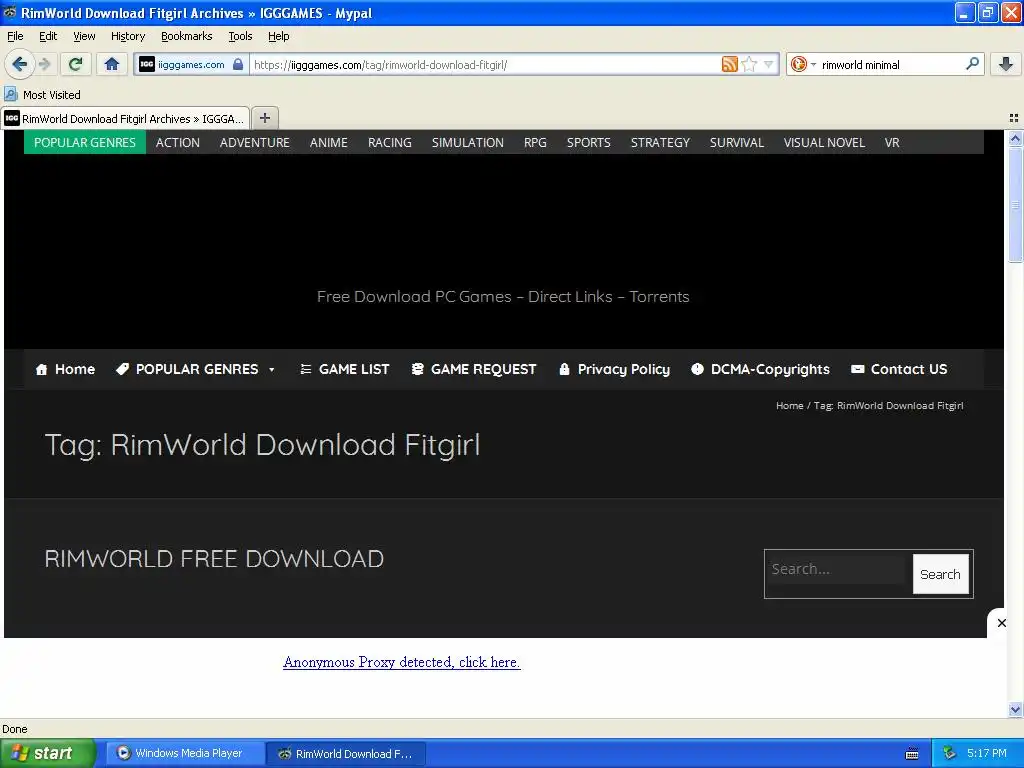Reload the page with the refresh icon
The width and height of the screenshot is (1024, 768).
tap(75, 64)
